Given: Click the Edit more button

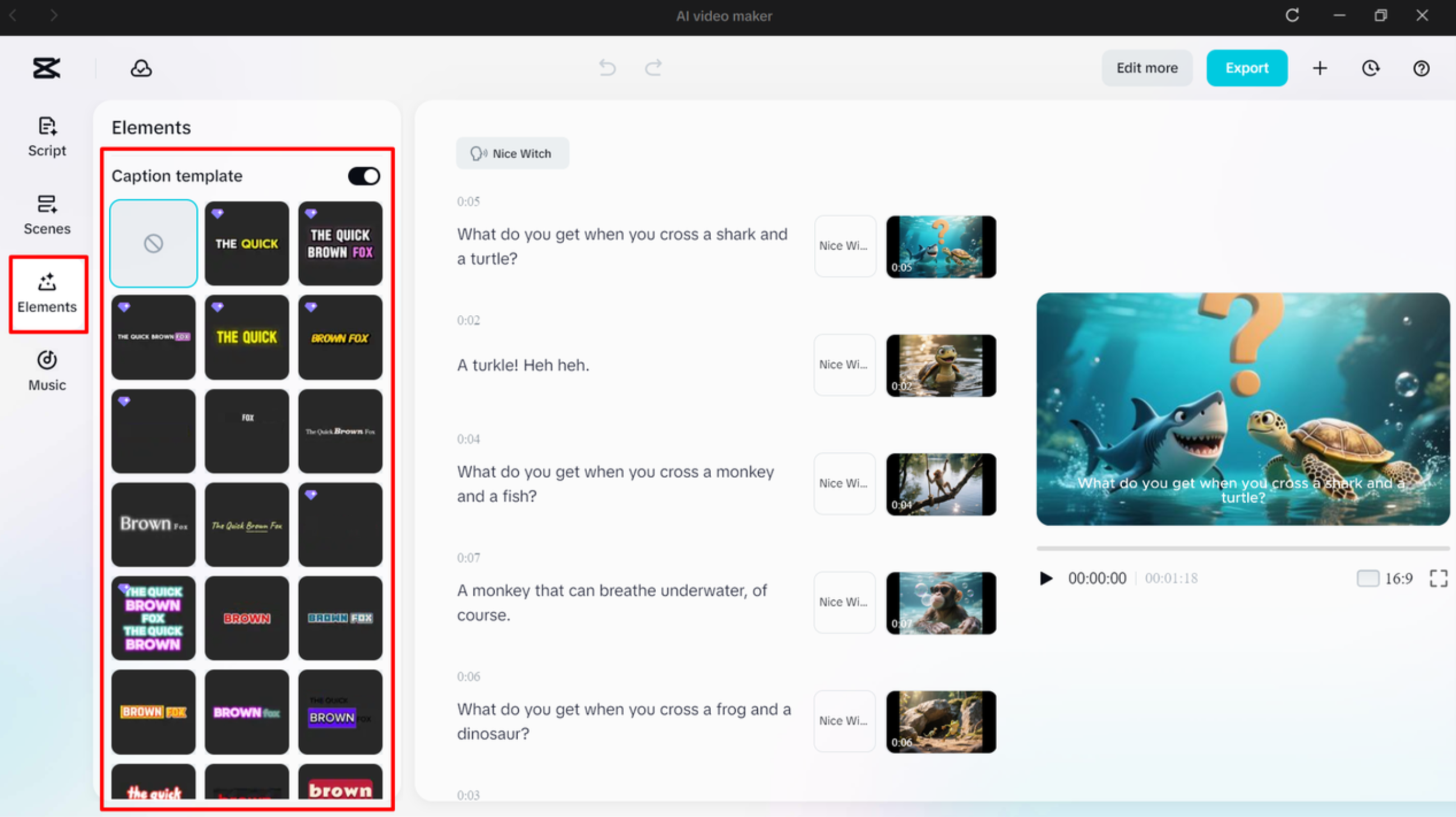Looking at the screenshot, I should tap(1147, 68).
